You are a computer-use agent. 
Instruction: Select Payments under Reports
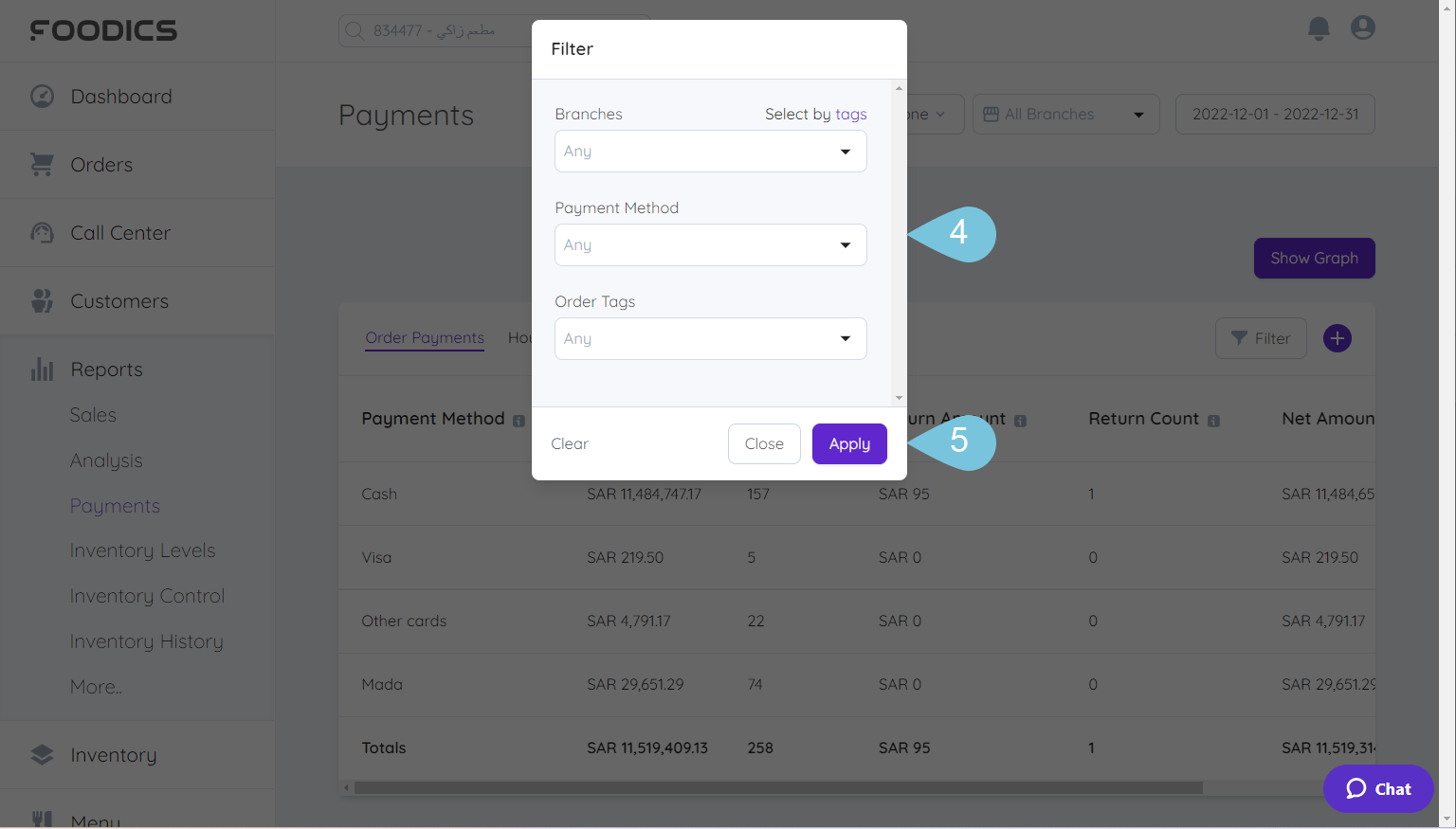click(115, 506)
